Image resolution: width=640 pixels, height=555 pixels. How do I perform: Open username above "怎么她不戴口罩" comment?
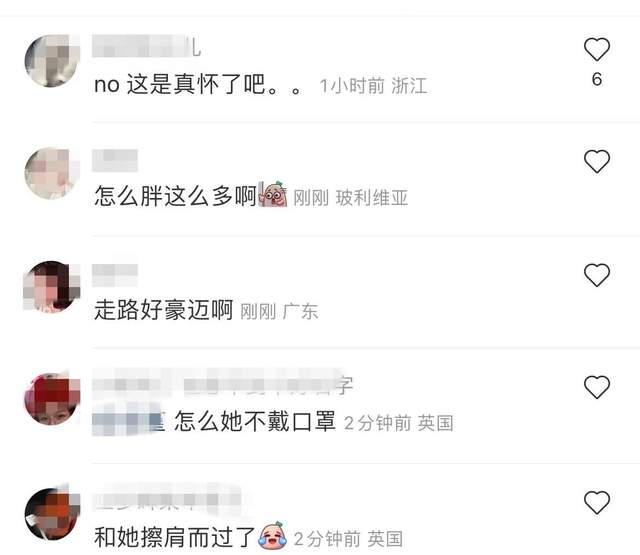click(x=222, y=384)
